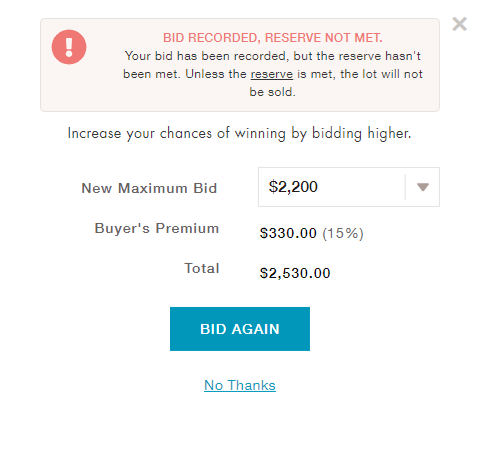The height and width of the screenshot is (457, 480).
Task: Click the BID AGAIN button
Action: coord(240,329)
